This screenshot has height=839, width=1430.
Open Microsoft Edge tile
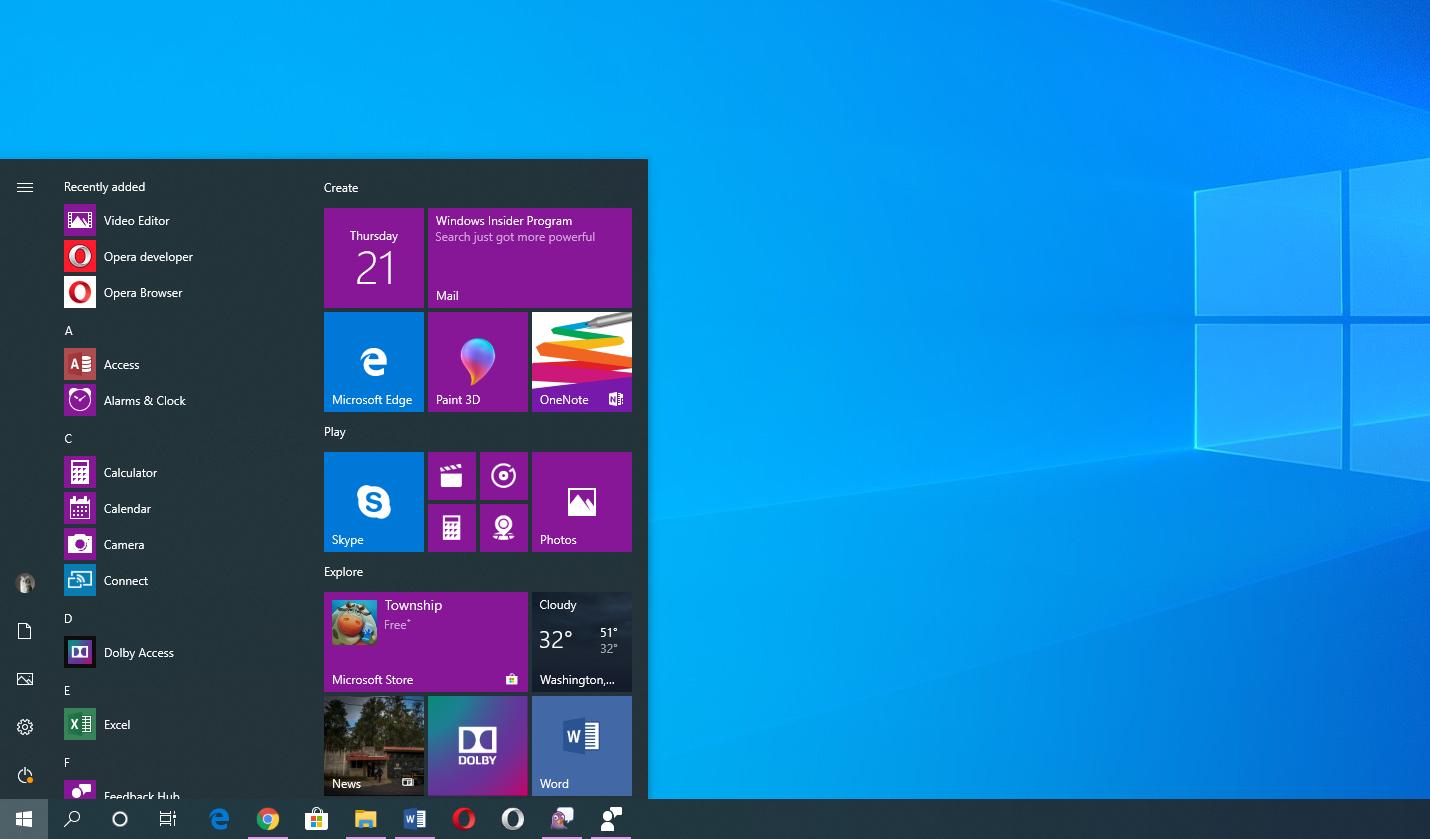[x=373, y=361]
